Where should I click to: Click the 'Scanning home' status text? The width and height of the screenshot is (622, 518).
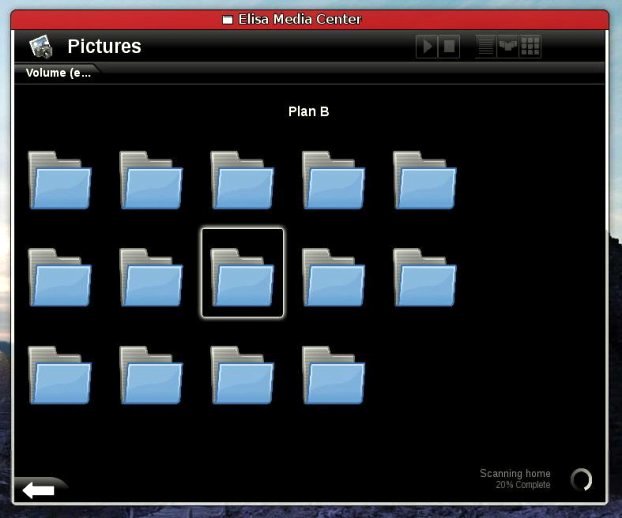pos(515,473)
